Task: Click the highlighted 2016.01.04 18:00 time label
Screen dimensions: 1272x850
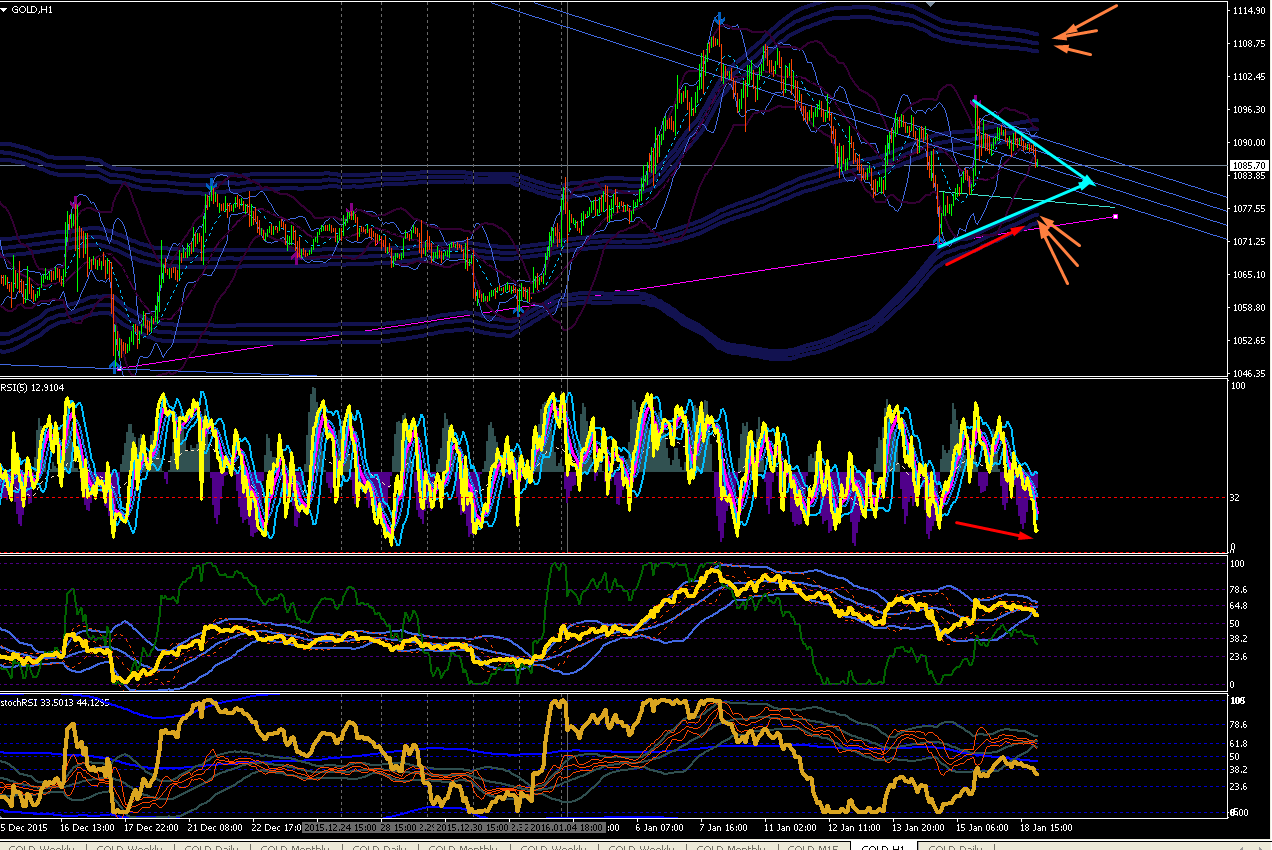Action: pos(566,828)
